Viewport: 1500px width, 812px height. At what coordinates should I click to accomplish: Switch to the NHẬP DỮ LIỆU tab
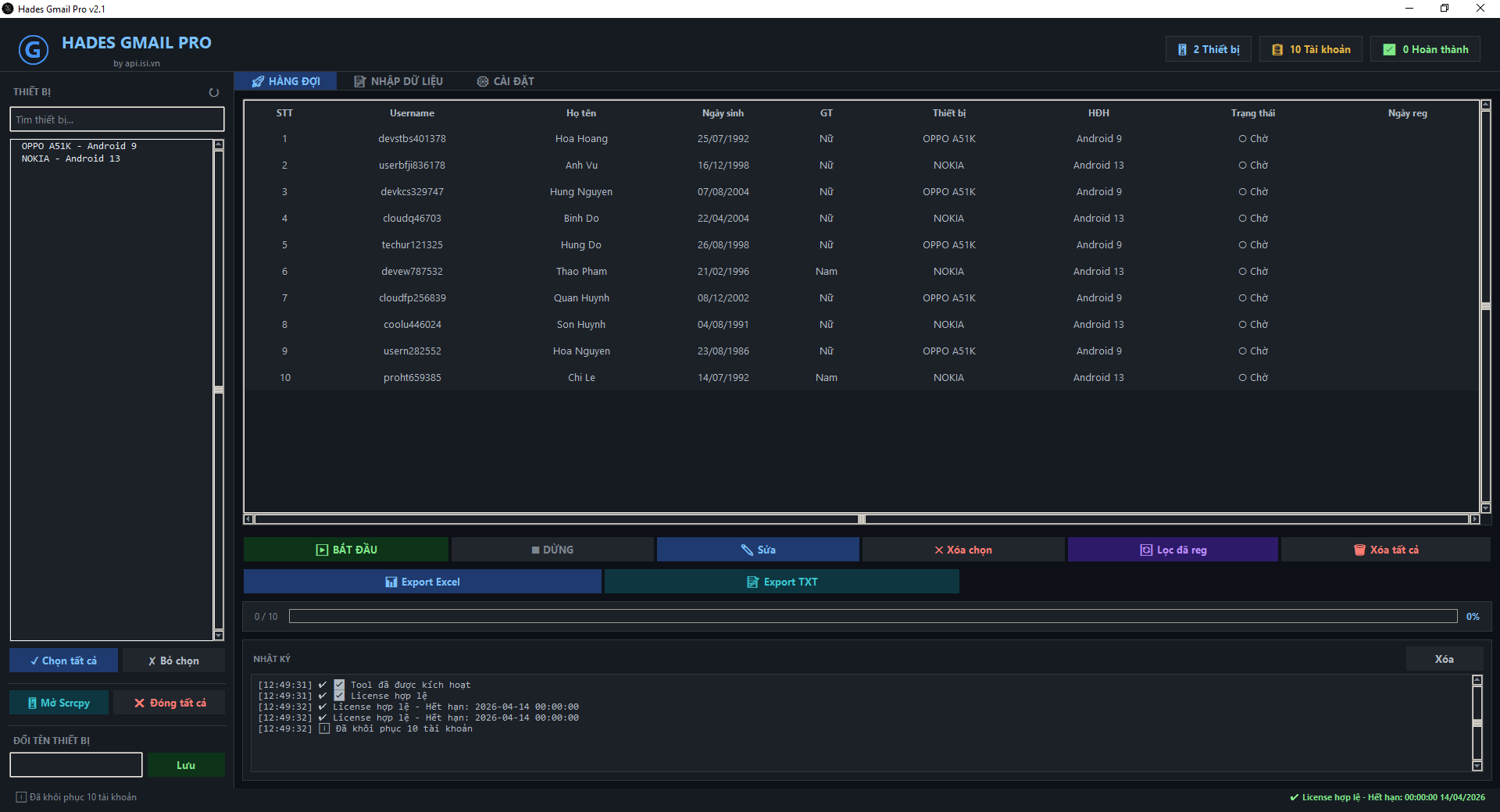pyautogui.click(x=398, y=81)
